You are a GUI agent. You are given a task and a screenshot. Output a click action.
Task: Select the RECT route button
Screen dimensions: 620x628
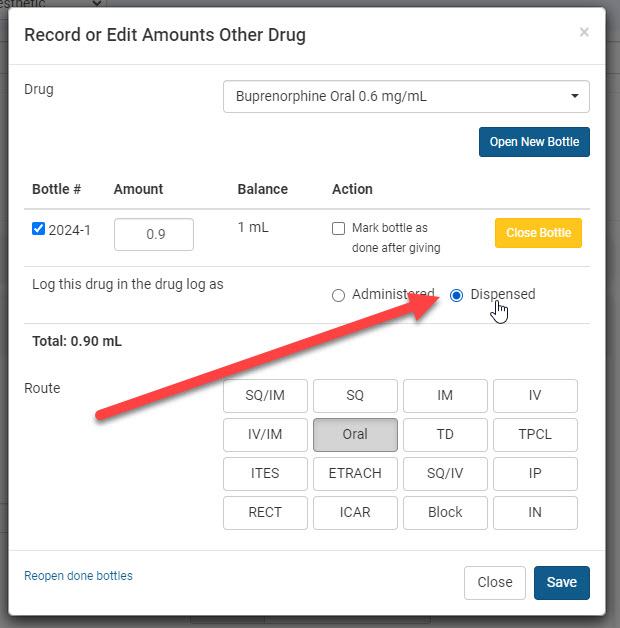tap(265, 513)
